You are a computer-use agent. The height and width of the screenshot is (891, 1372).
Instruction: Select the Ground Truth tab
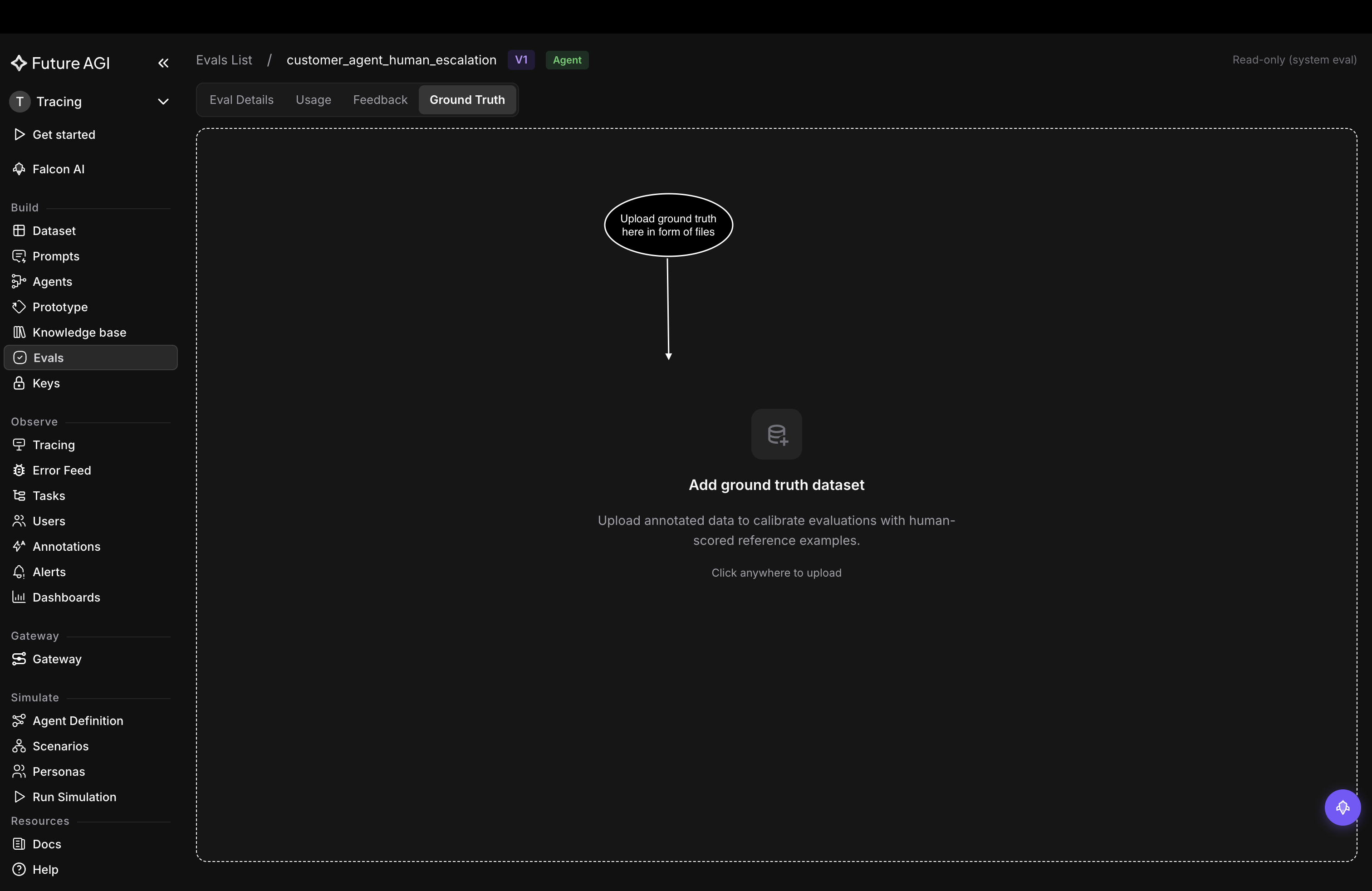pyautogui.click(x=467, y=100)
